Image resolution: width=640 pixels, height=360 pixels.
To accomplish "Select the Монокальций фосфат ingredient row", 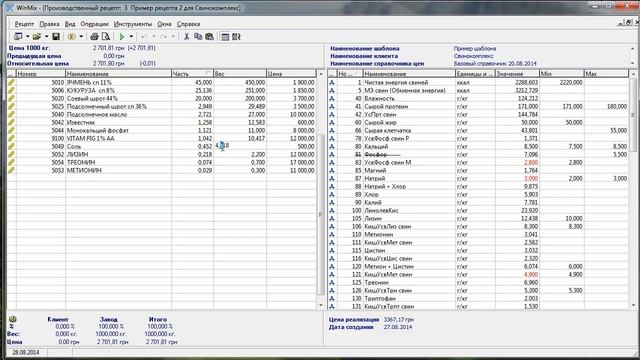I will (x=162, y=130).
